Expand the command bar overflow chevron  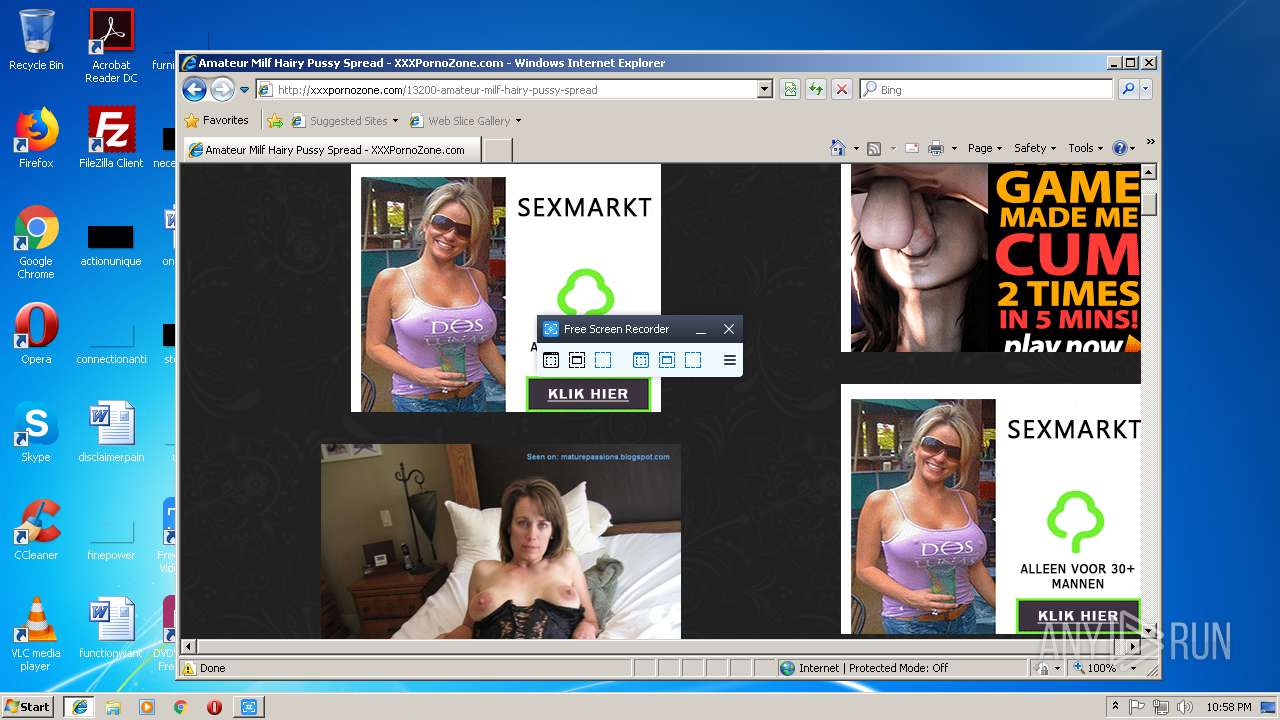[1150, 141]
